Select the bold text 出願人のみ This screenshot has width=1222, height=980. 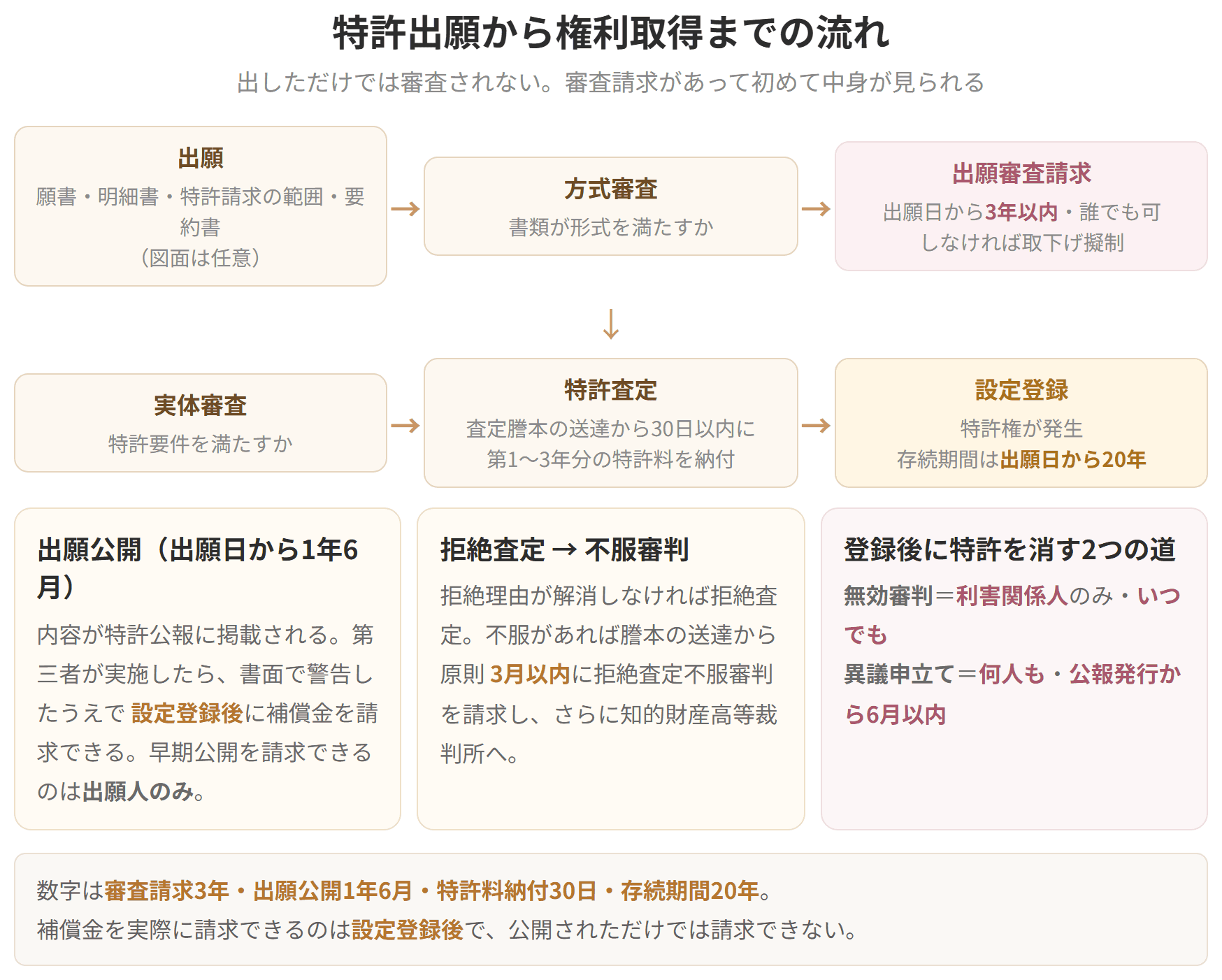click(x=138, y=791)
